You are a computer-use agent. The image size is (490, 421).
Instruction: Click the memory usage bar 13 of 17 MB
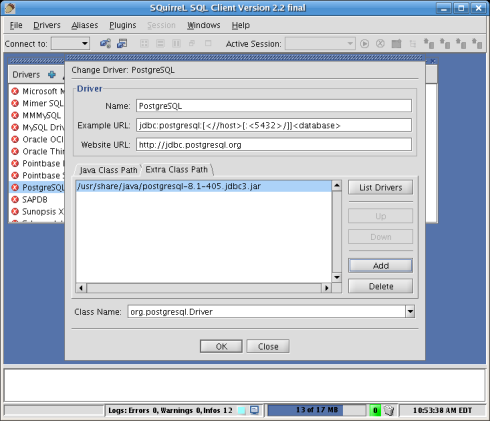[x=317, y=410]
